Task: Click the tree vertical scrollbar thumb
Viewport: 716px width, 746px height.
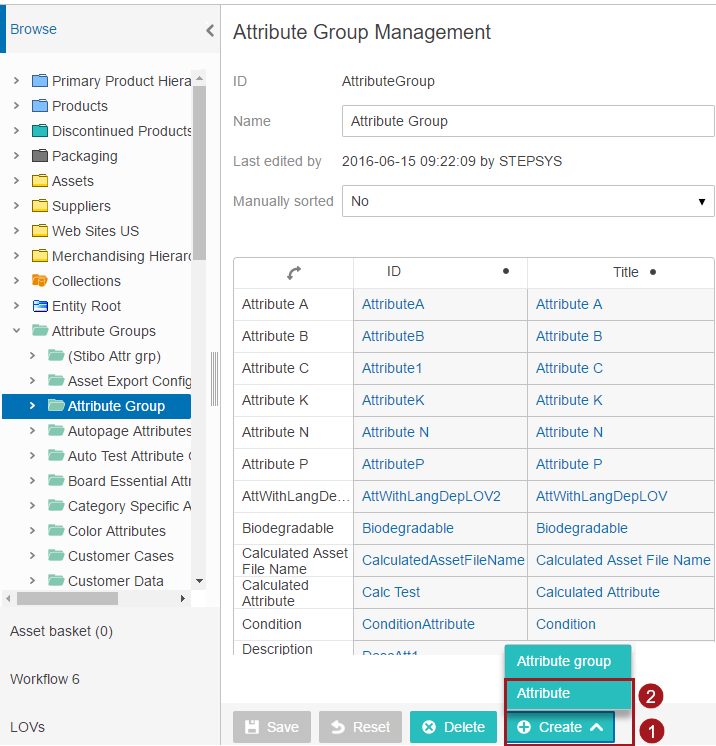Action: [x=199, y=173]
